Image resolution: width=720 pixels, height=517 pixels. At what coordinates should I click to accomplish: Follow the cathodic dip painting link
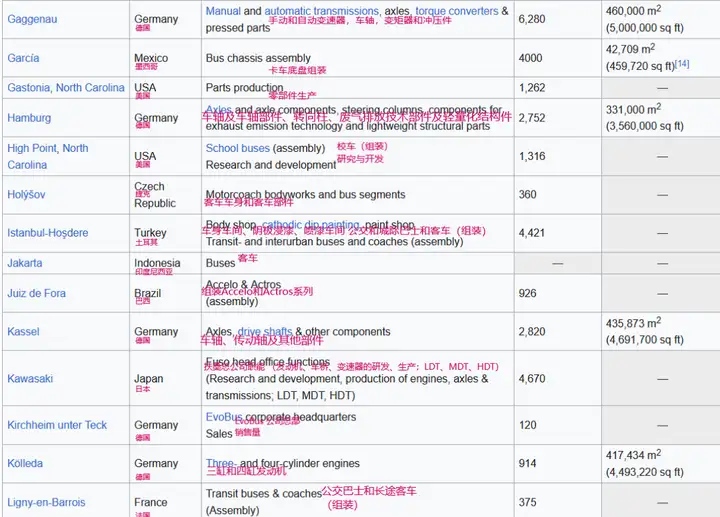[311, 225]
